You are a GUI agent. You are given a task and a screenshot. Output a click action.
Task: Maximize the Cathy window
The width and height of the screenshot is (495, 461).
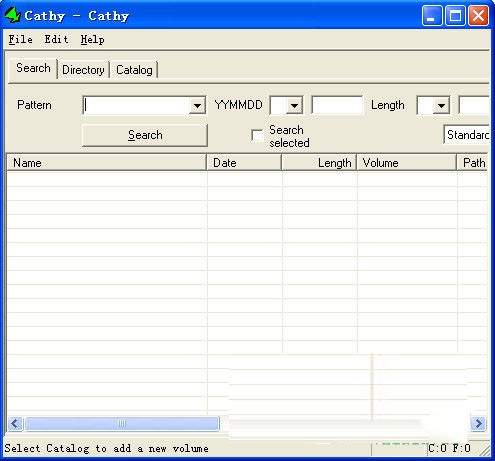pos(455,15)
